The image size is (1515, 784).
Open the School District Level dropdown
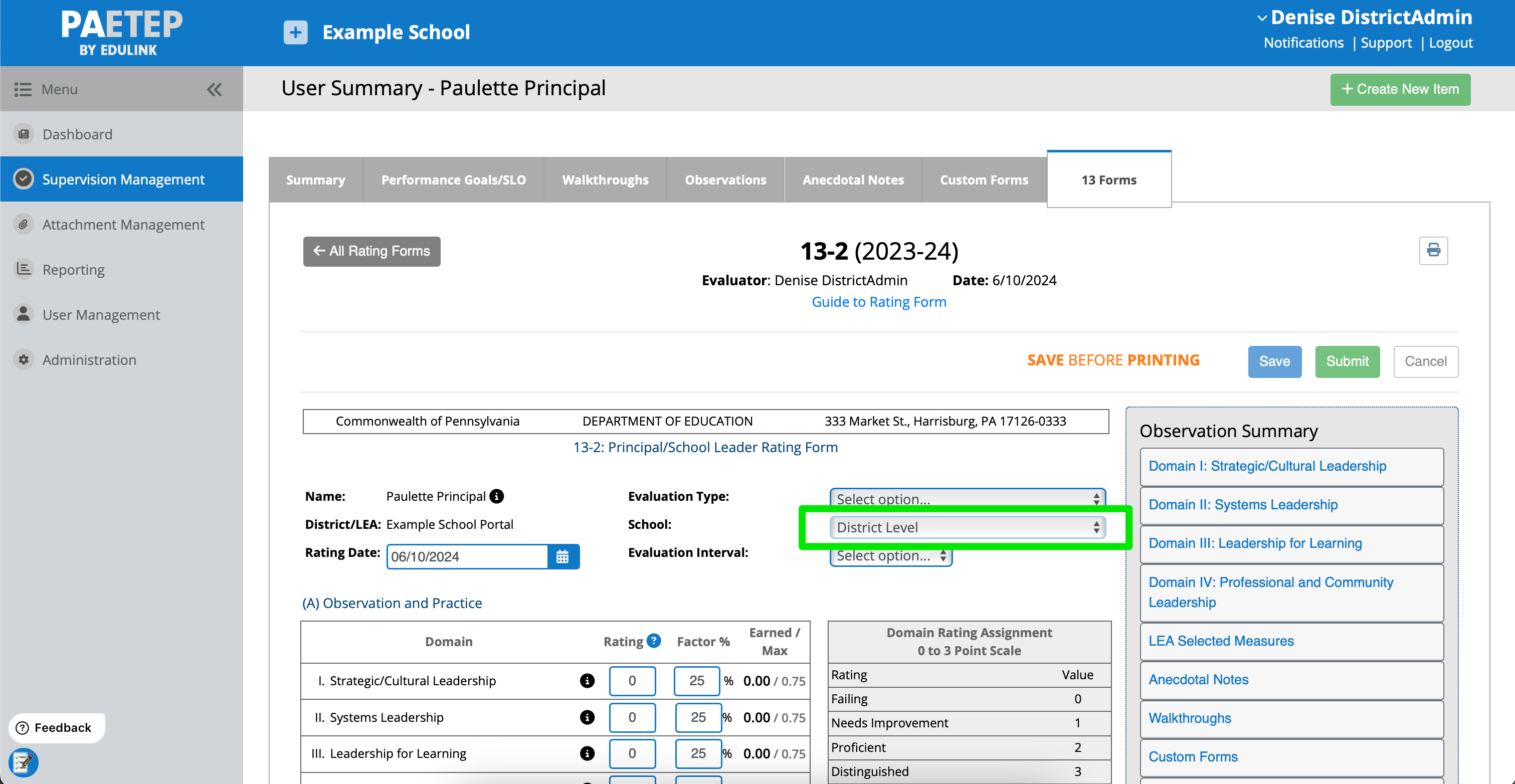[967, 527]
